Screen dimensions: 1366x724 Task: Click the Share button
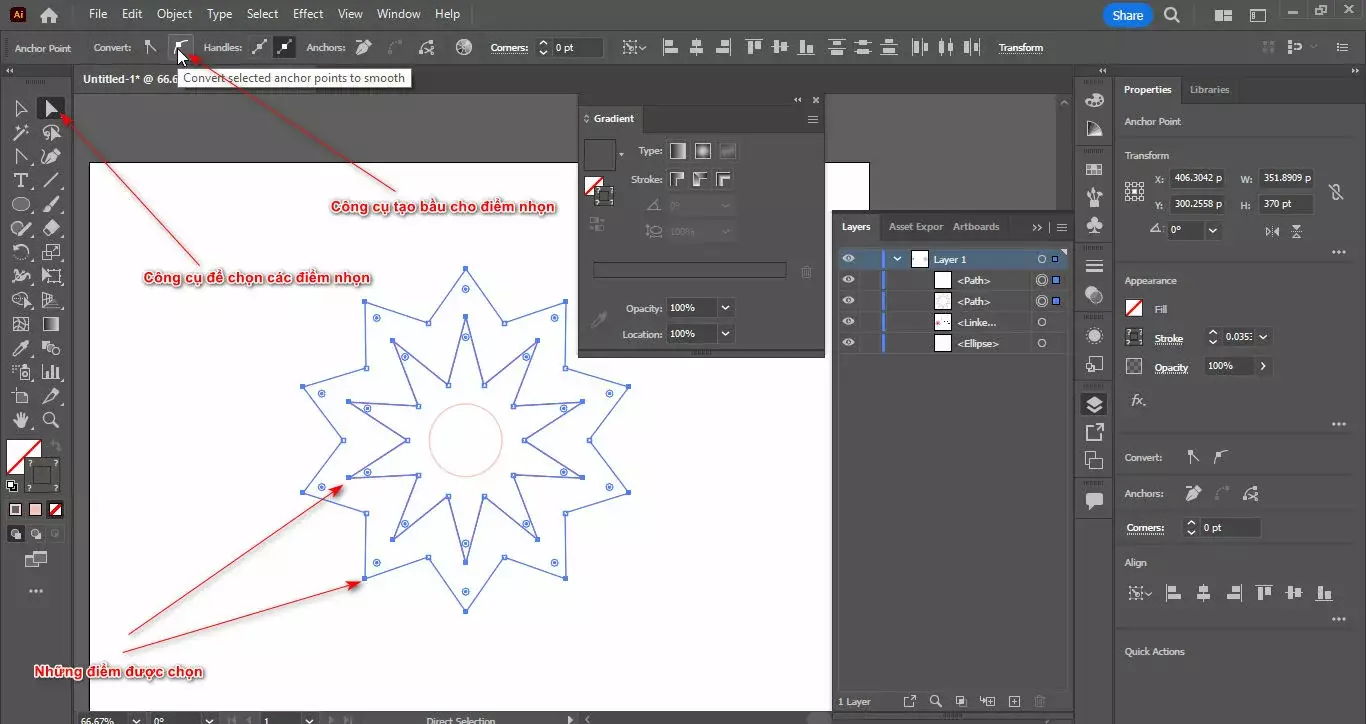[x=1127, y=15]
